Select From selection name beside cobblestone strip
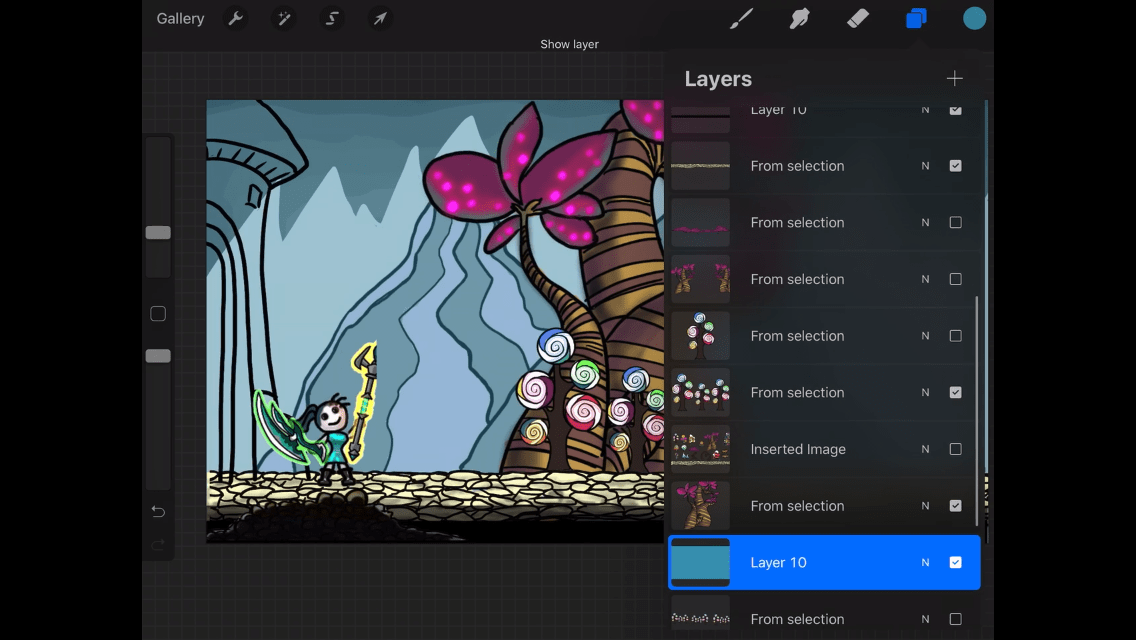The height and width of the screenshot is (640, 1136). [797, 166]
